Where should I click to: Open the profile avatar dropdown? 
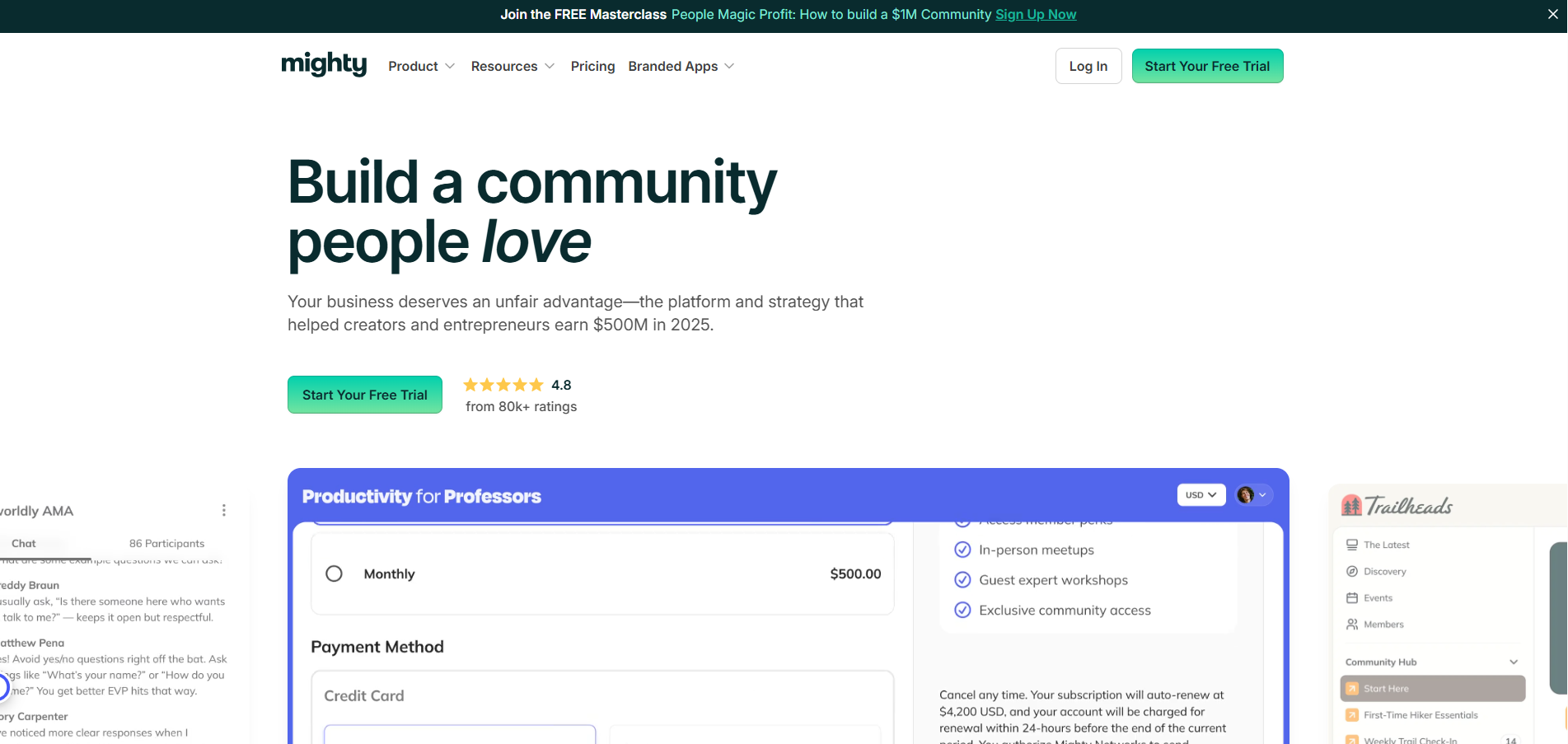click(x=1253, y=495)
